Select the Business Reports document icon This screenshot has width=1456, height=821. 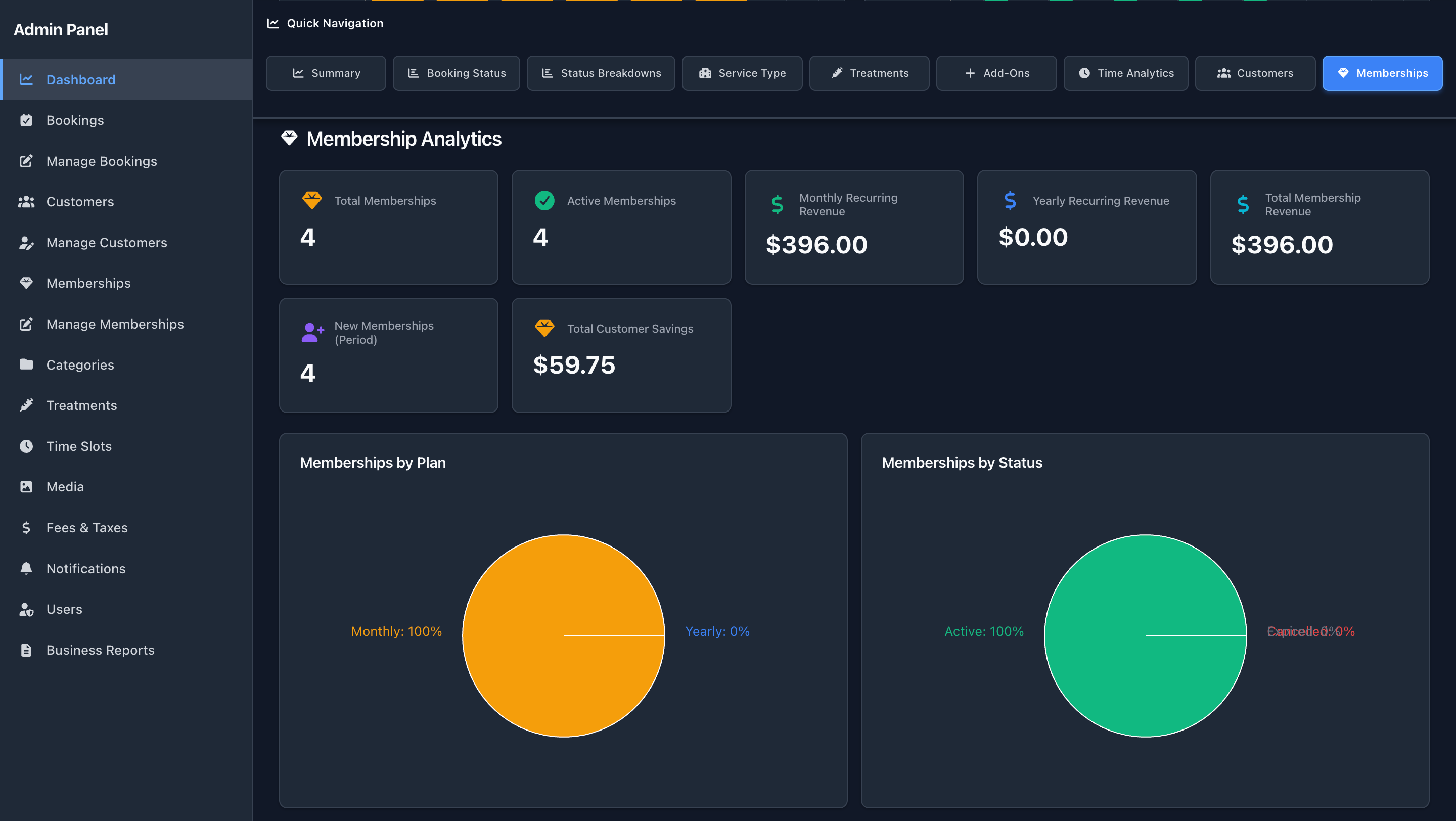pos(27,649)
